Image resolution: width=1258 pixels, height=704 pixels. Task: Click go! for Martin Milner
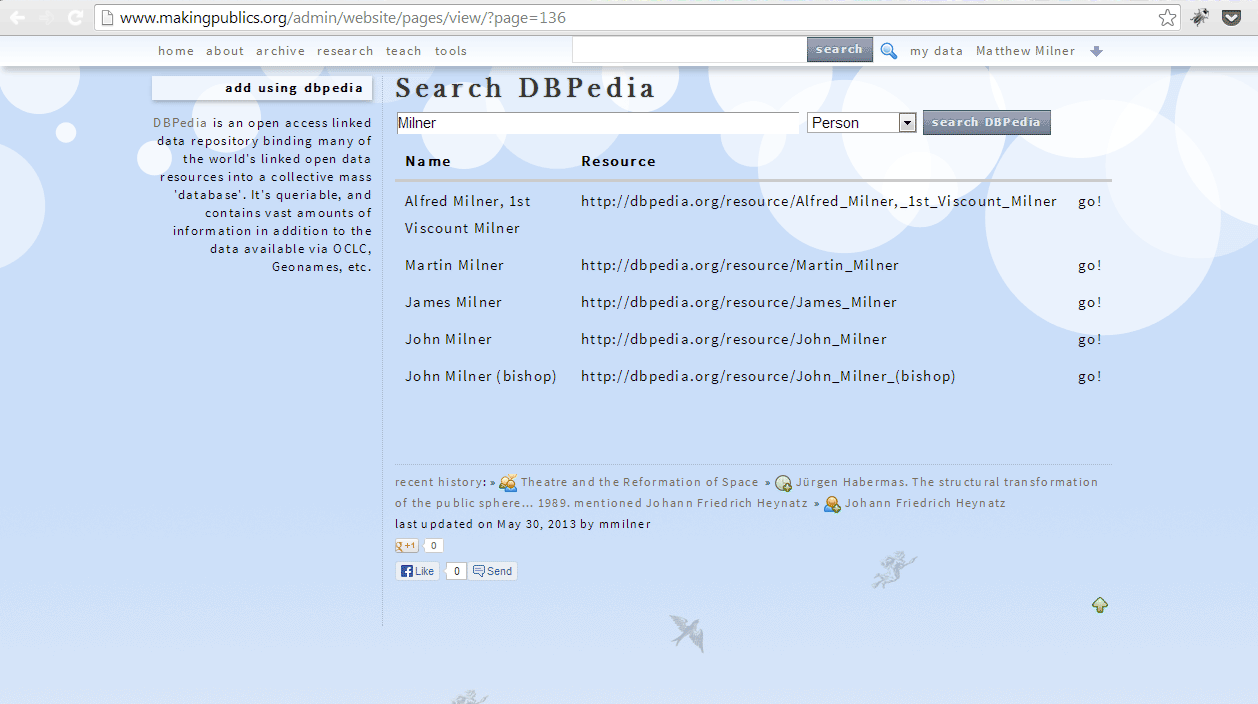tap(1090, 265)
